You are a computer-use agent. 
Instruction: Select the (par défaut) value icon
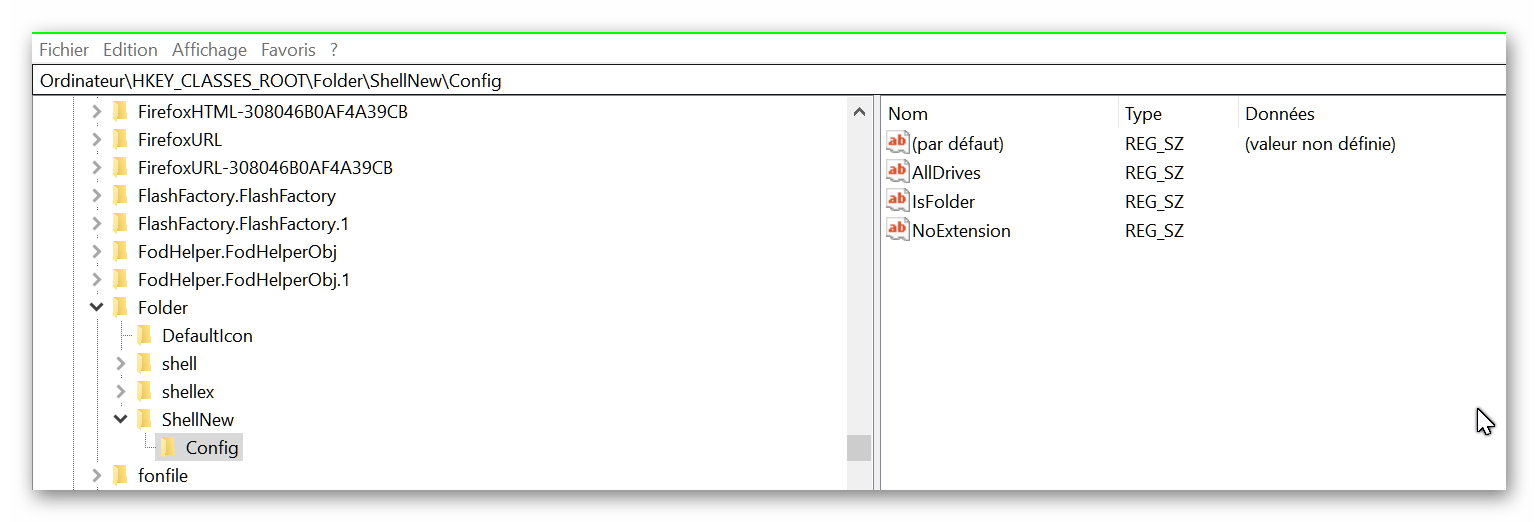coord(897,143)
